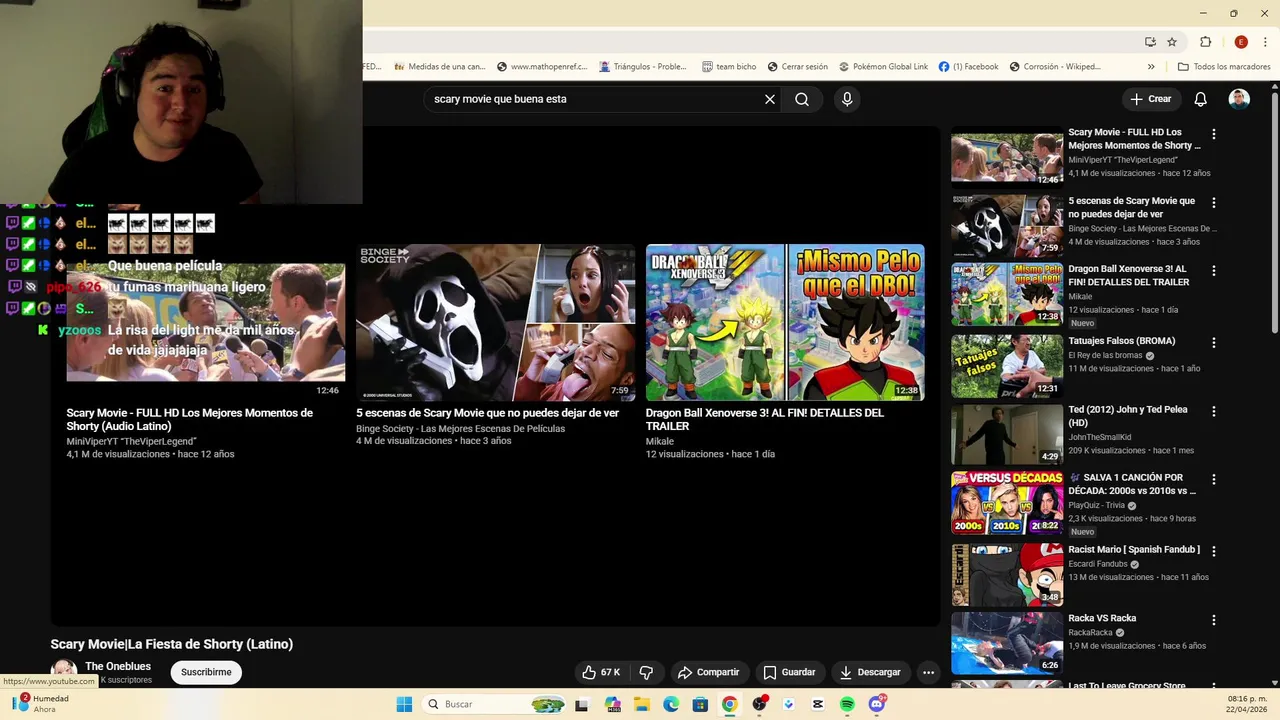Open options for Tatuajes Falsos sidebar video
This screenshot has width=1280, height=720.
pyautogui.click(x=1214, y=342)
